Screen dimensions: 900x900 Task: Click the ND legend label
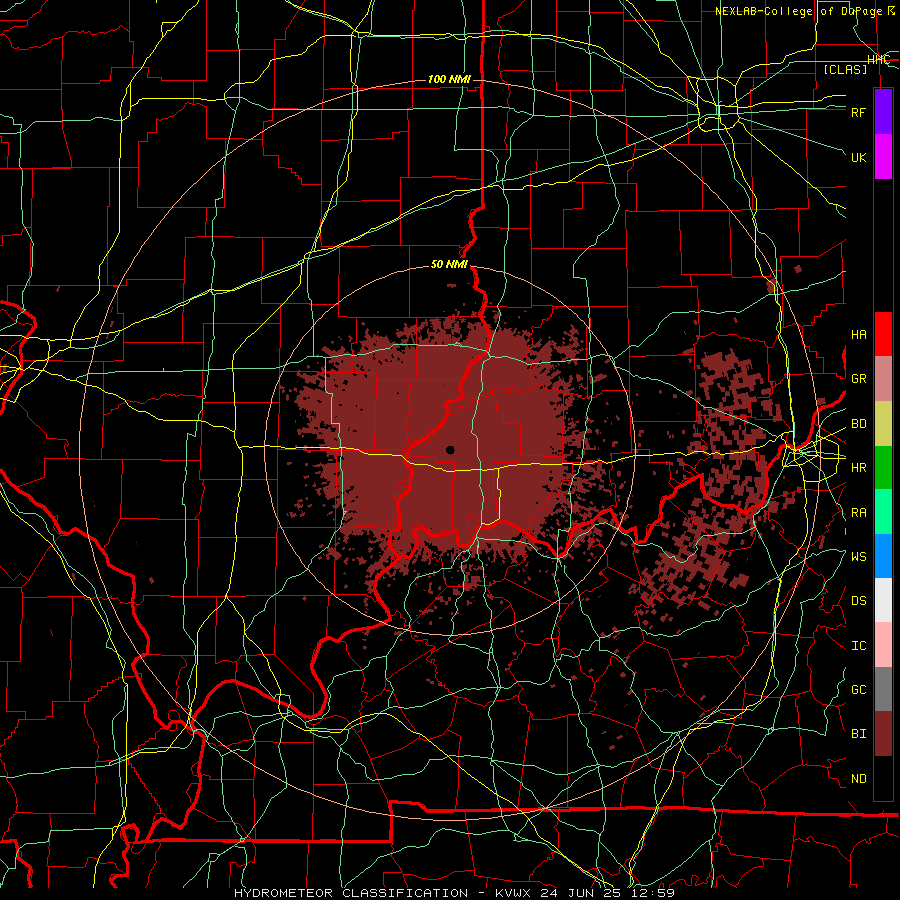click(858, 779)
